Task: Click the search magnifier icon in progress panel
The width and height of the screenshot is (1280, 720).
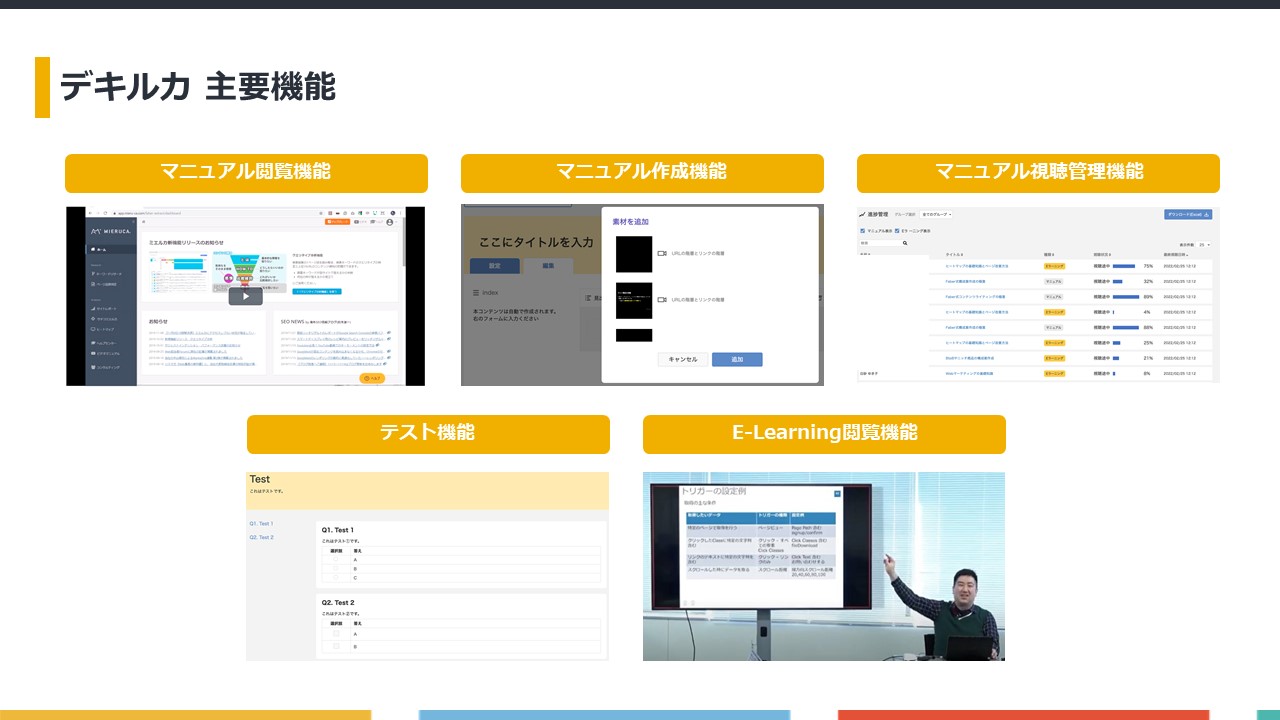Action: click(905, 243)
